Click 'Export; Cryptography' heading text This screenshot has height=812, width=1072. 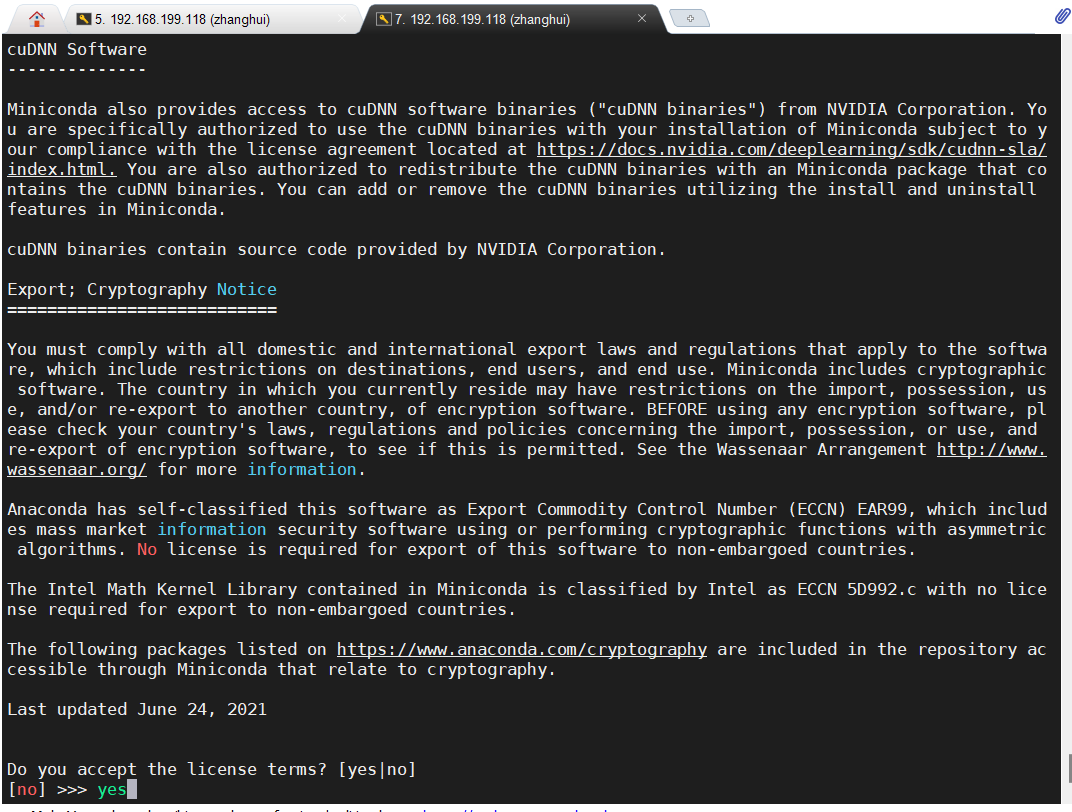pyautogui.click(x=107, y=290)
